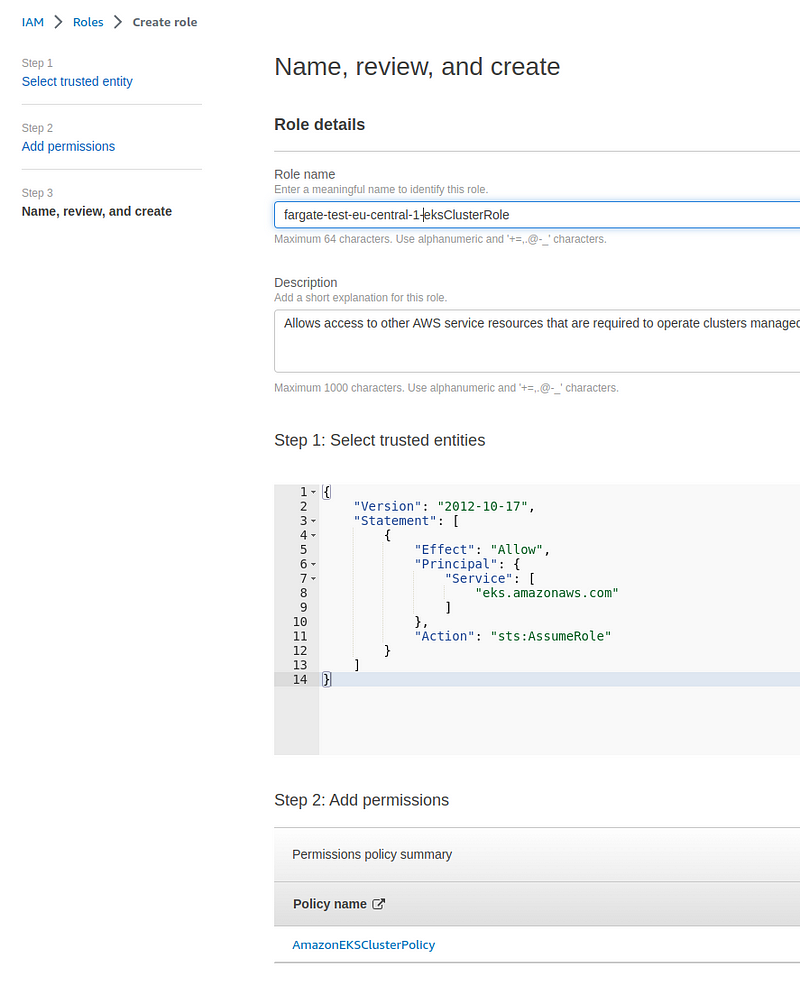Click the Step 1: Select trusted entities heading
Screen dimensions: 800x987
coord(380,440)
